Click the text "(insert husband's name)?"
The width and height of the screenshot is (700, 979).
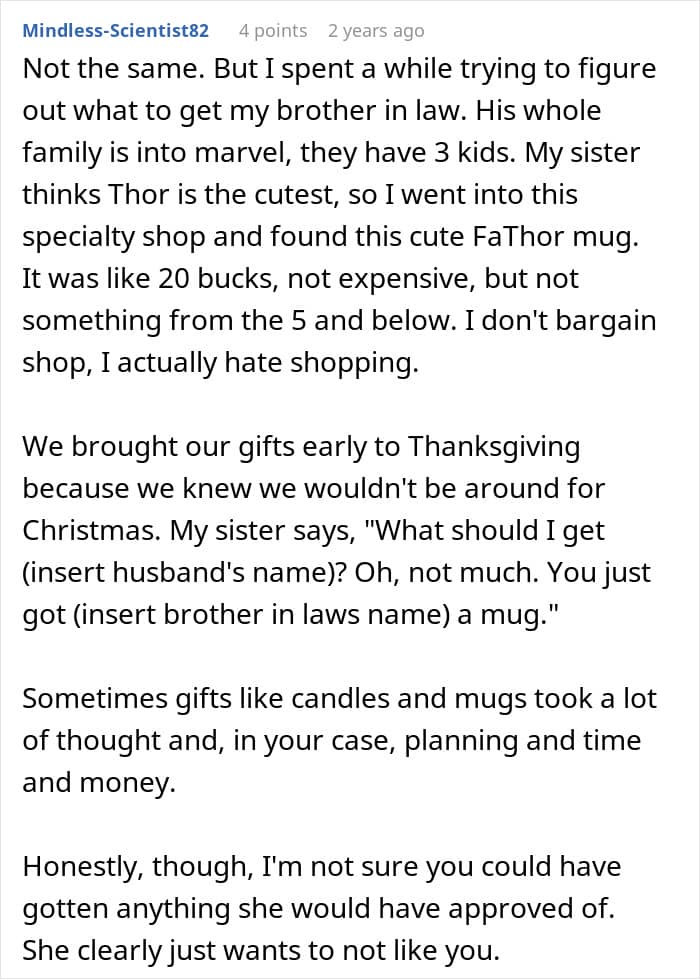click(x=201, y=573)
